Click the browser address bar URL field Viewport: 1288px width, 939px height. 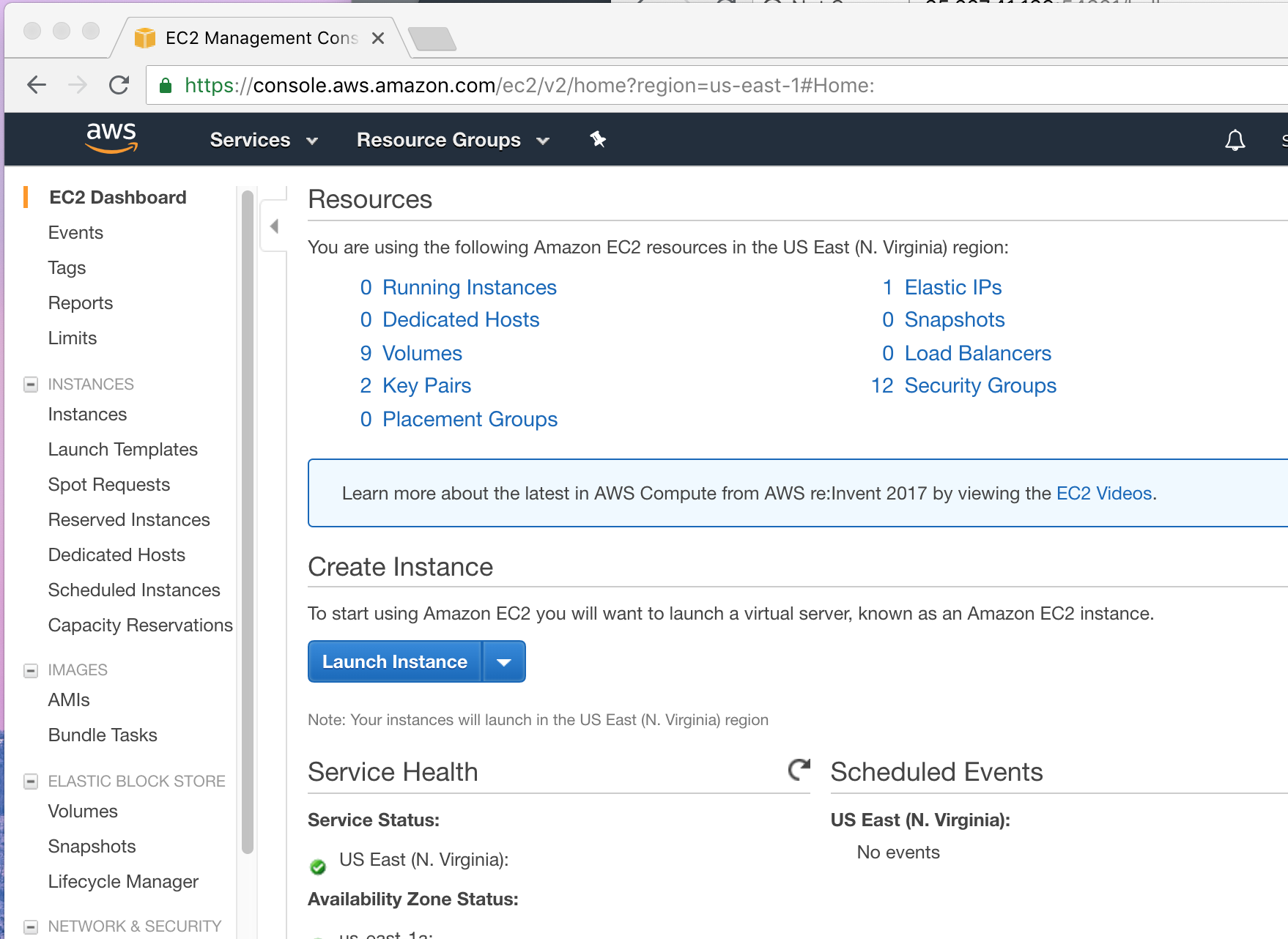528,86
